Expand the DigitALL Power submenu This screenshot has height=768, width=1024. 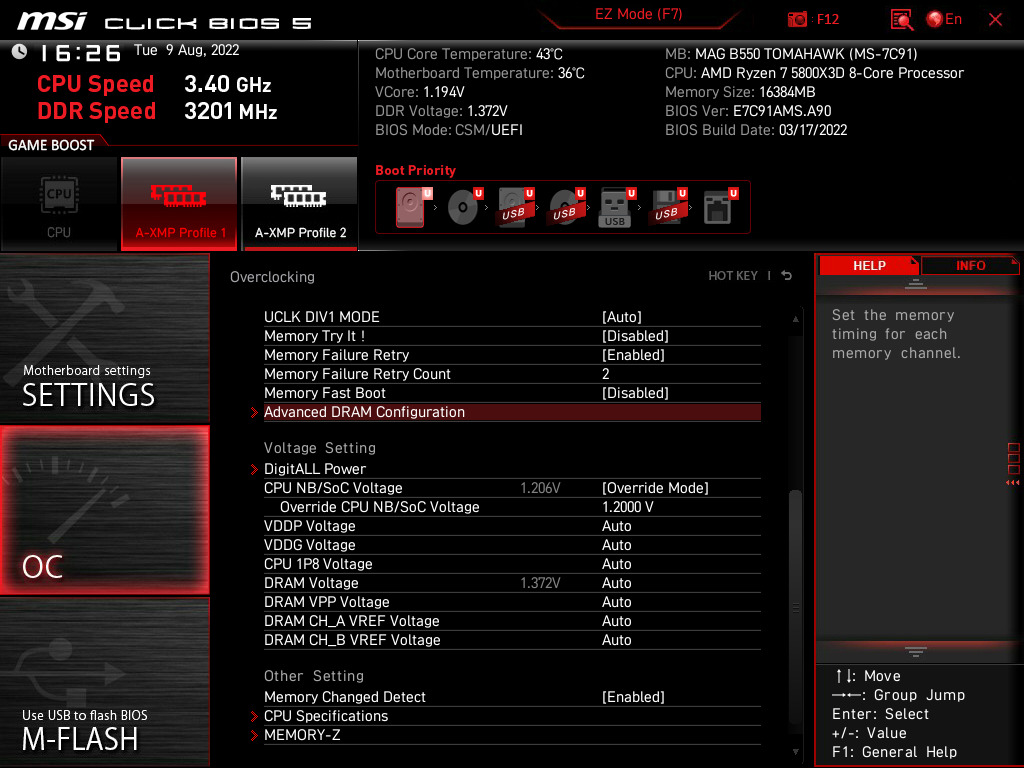coord(315,469)
